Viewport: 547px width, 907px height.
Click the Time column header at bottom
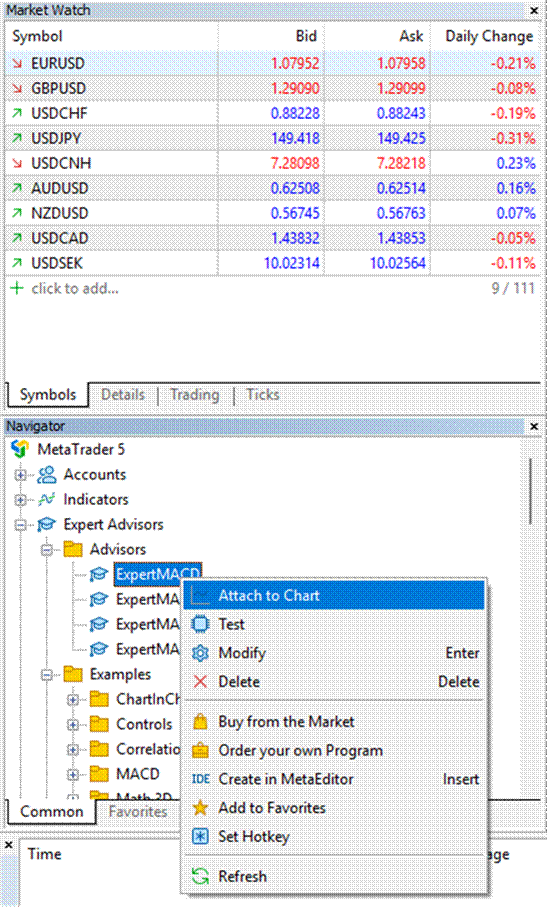click(45, 854)
